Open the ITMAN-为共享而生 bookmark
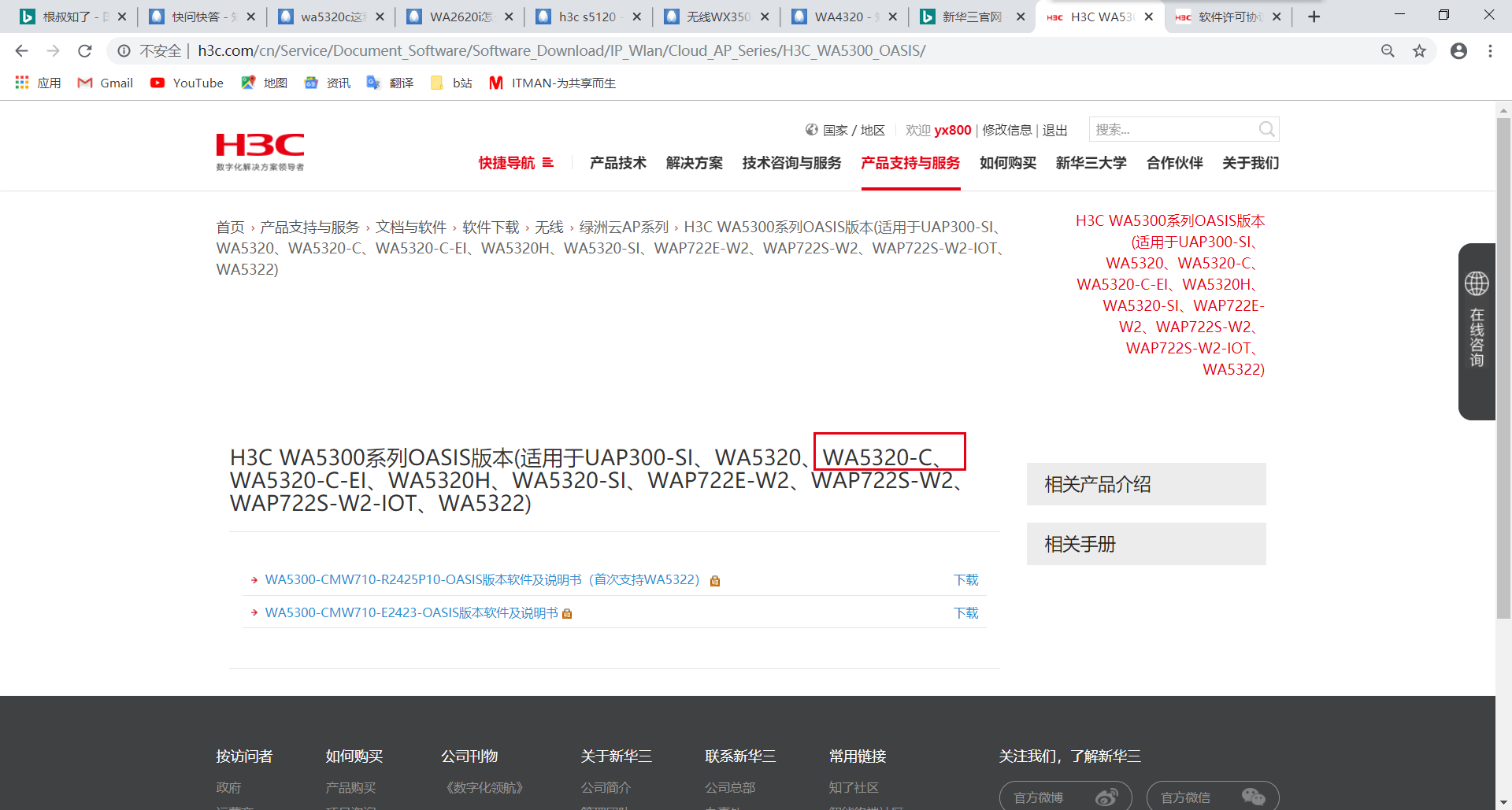The image size is (1512, 810). pos(552,83)
